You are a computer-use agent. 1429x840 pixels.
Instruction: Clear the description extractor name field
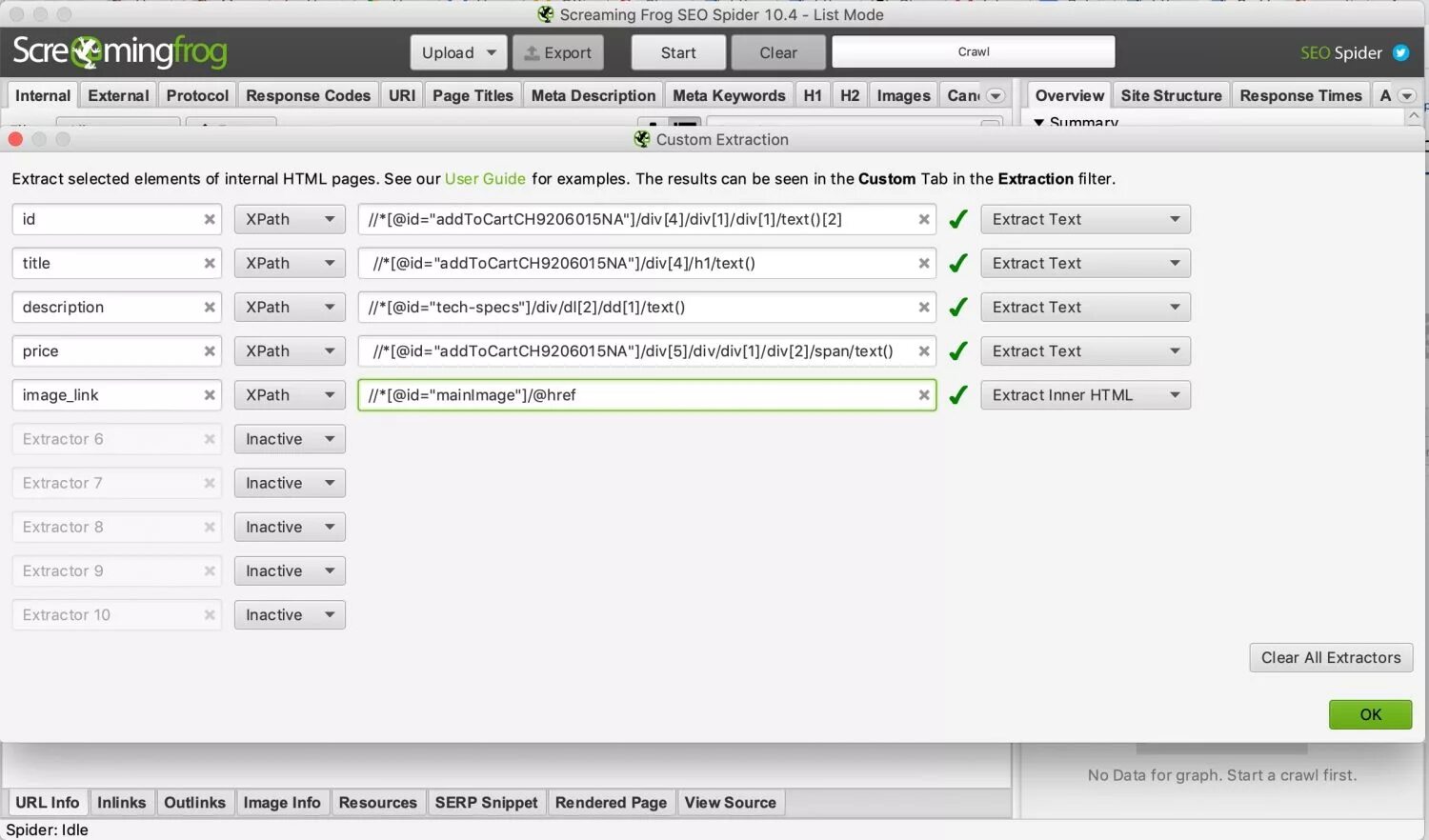click(x=210, y=307)
